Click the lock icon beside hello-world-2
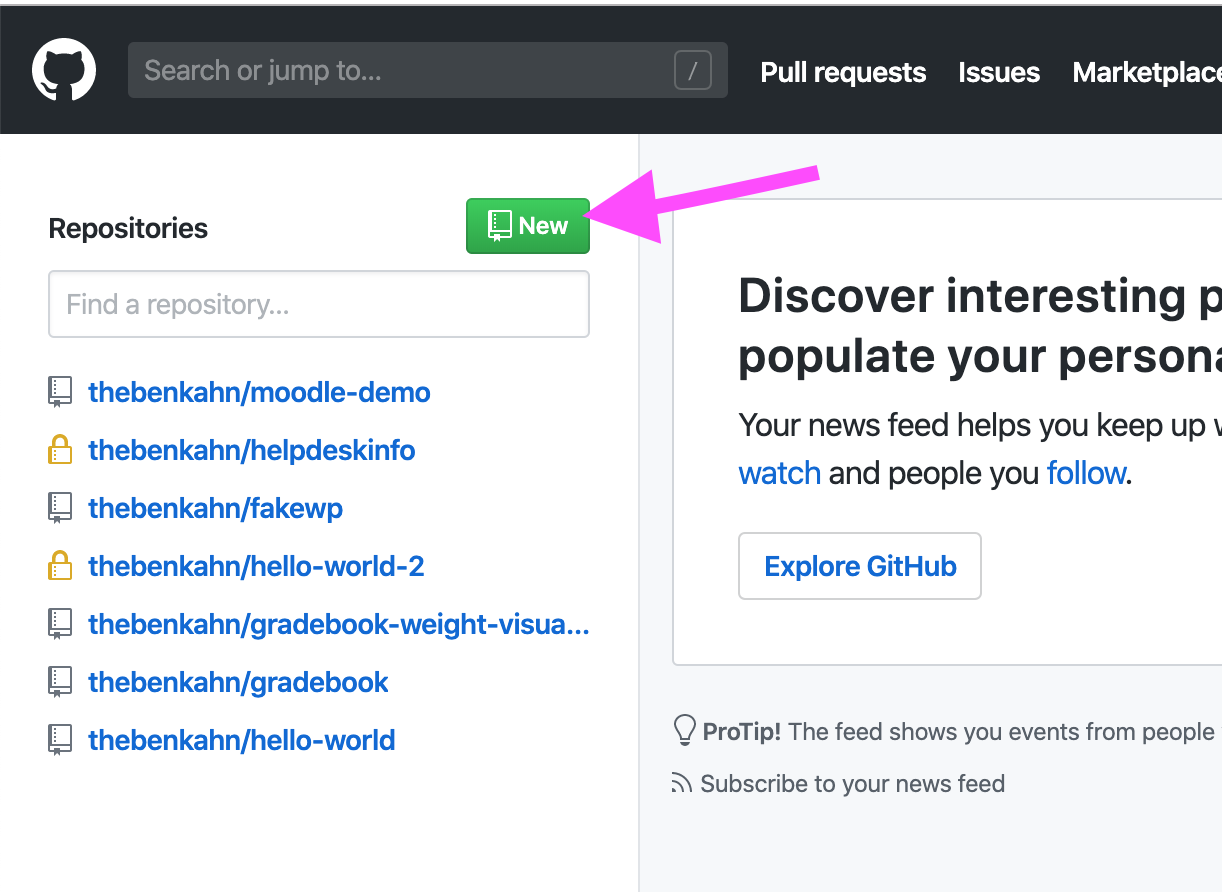Image resolution: width=1222 pixels, height=892 pixels. click(x=60, y=565)
